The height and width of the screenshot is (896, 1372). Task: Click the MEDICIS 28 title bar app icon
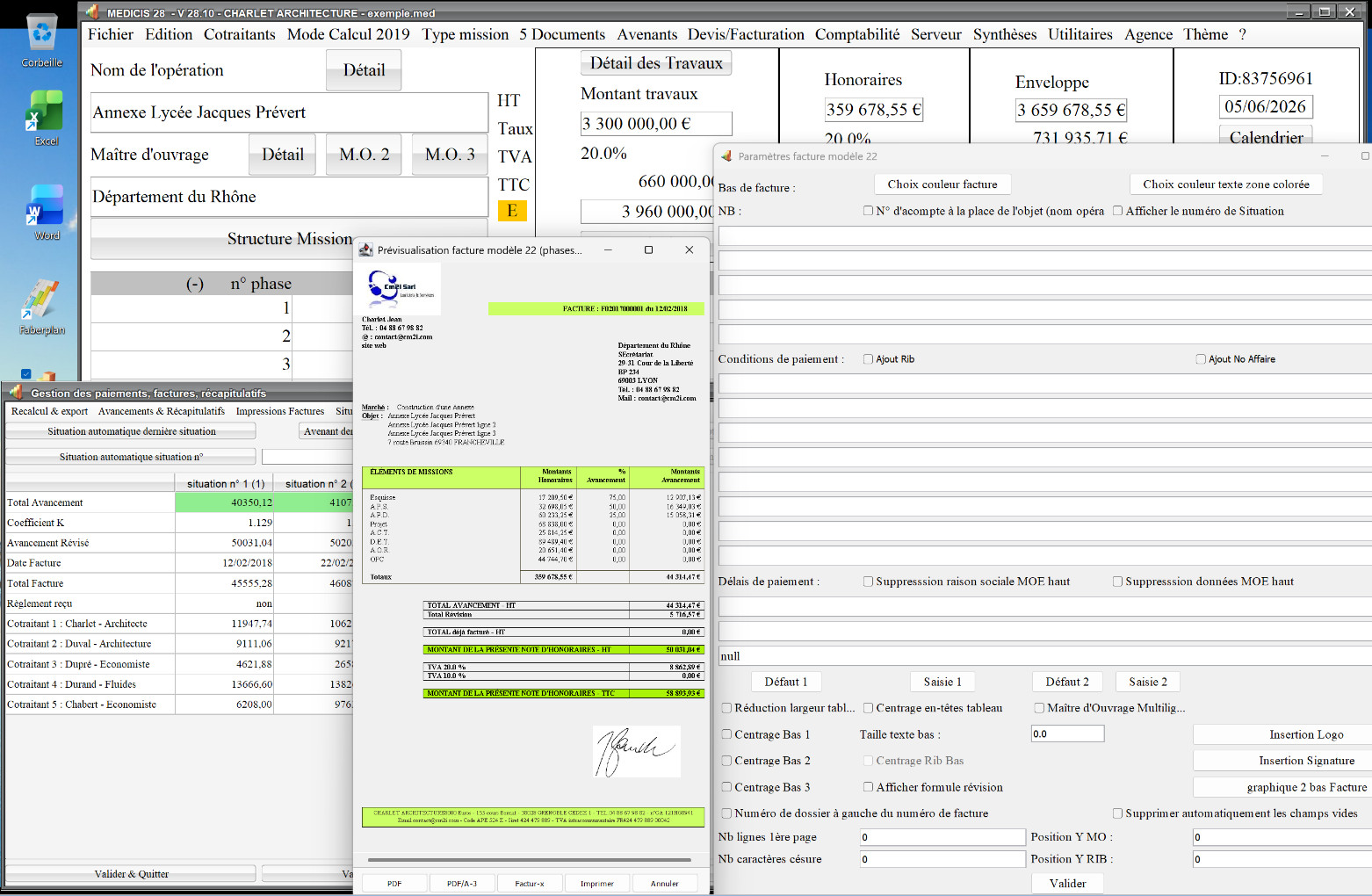(92, 12)
